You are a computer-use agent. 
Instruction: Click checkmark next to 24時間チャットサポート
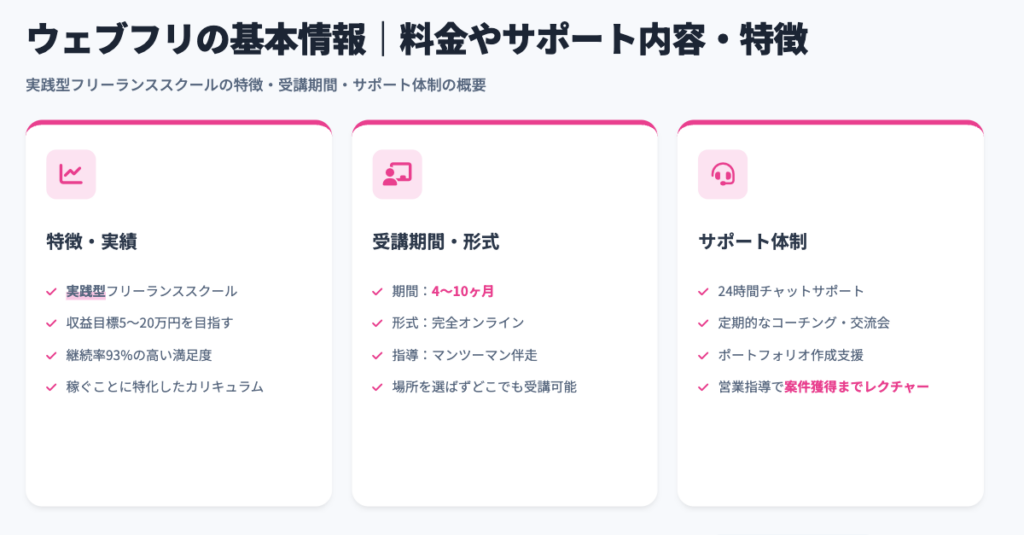(x=703, y=292)
